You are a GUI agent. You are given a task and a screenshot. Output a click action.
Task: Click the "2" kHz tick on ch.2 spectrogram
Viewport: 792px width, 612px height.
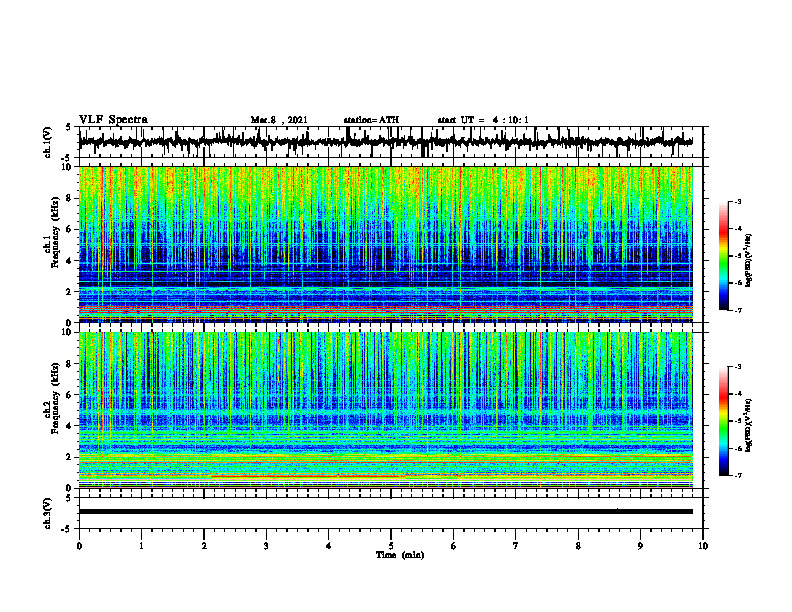70,457
